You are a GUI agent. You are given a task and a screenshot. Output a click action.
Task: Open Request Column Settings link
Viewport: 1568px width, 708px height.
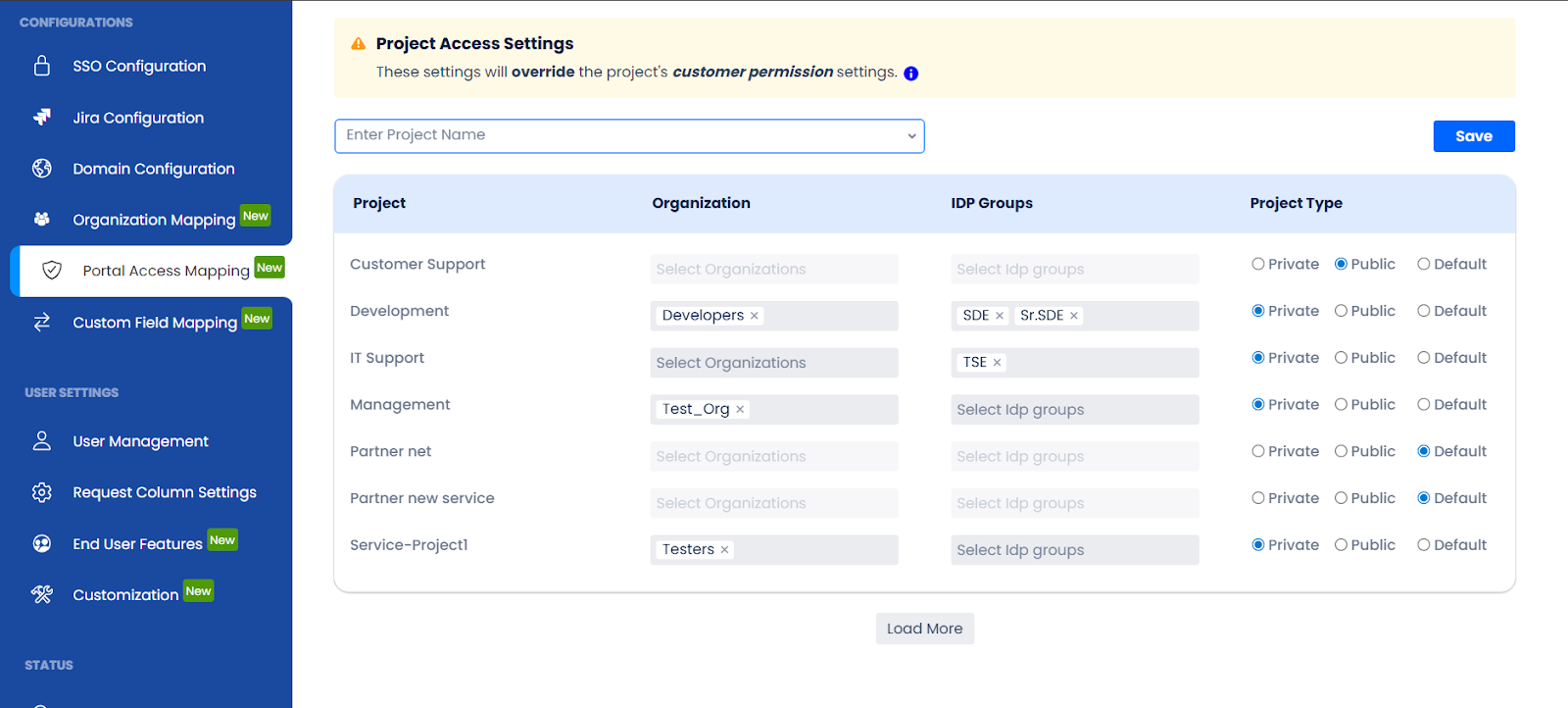(x=165, y=492)
